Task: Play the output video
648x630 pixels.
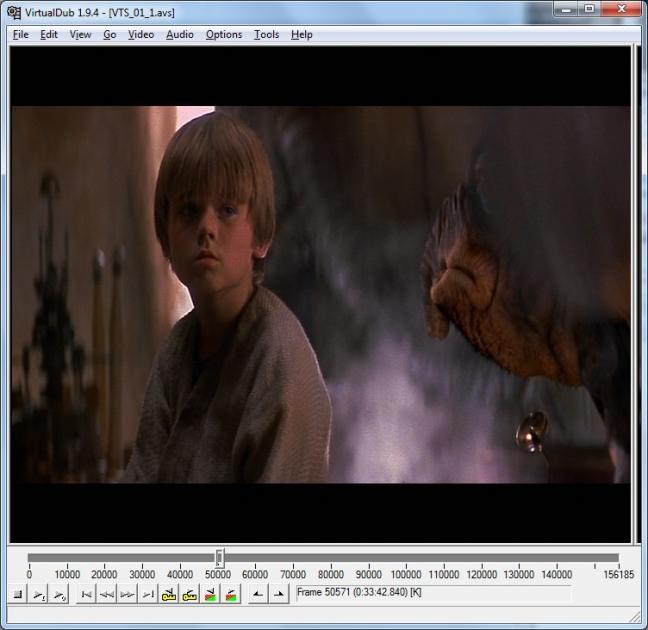Action: [x=59, y=594]
